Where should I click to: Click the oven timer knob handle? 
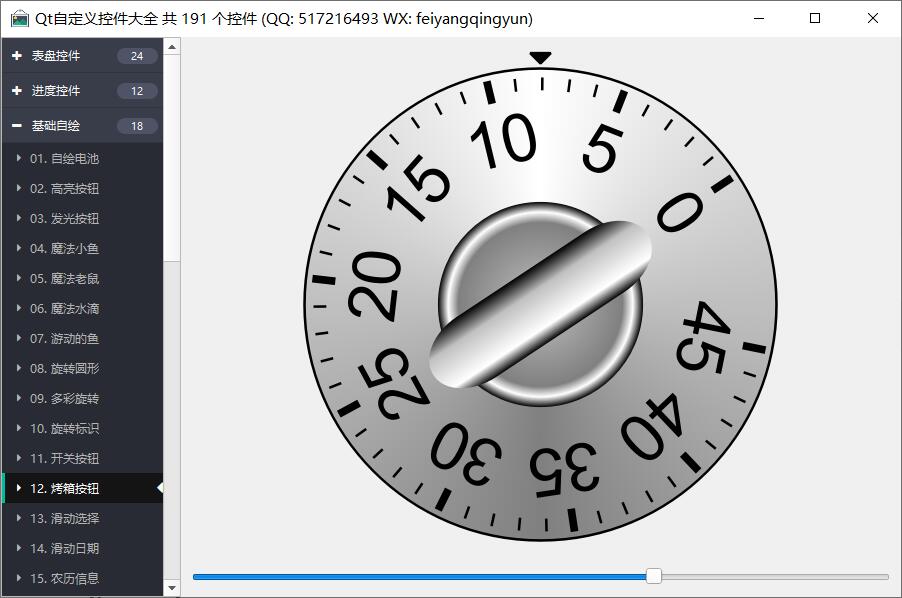click(x=540, y=304)
